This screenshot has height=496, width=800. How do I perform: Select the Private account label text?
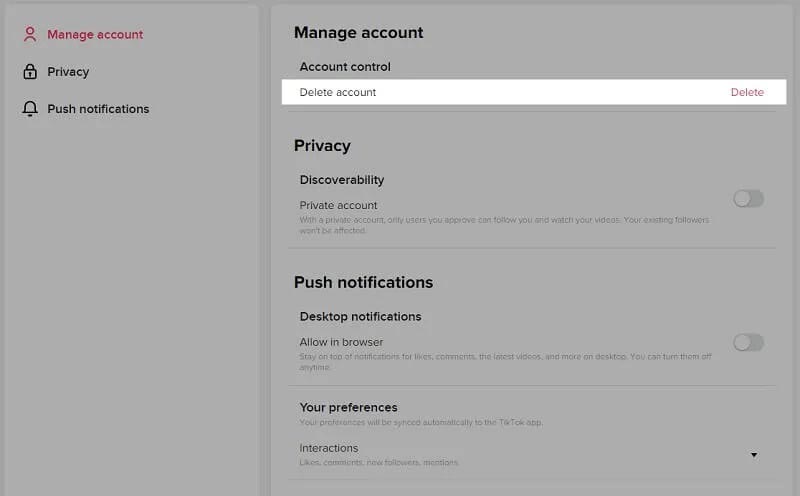pos(338,205)
